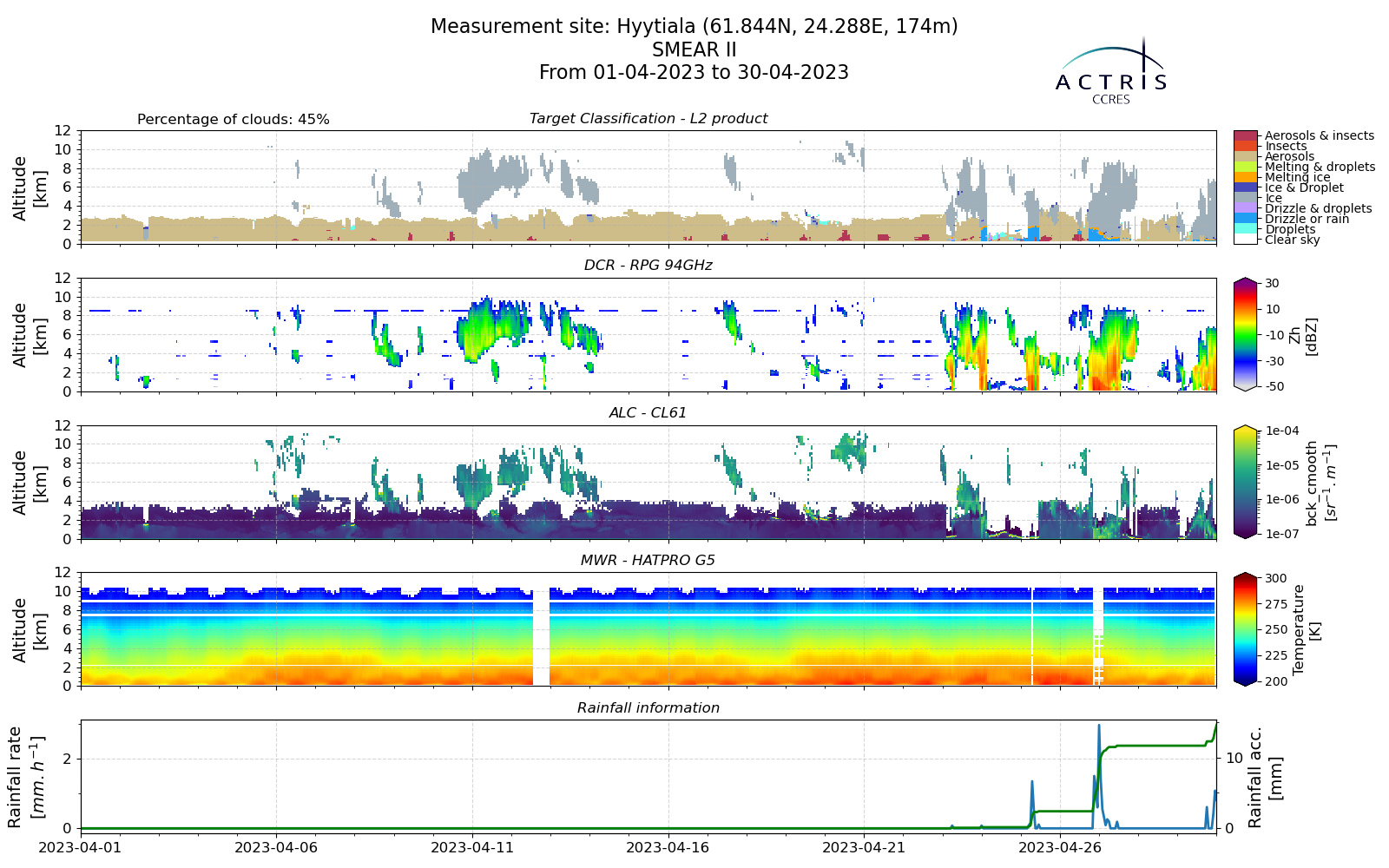Click the Measurement site: Hyytiala heading
The height and width of the screenshot is (868, 1389).
coord(694,27)
